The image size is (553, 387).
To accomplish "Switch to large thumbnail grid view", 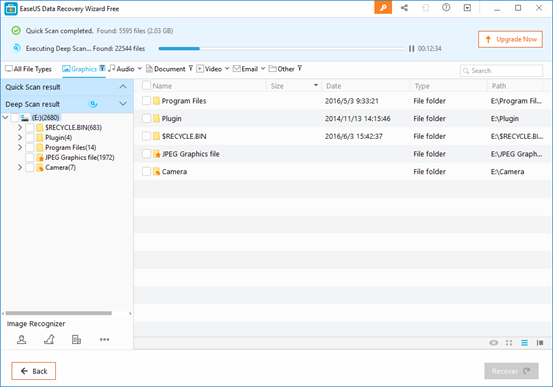I will pyautogui.click(x=509, y=343).
